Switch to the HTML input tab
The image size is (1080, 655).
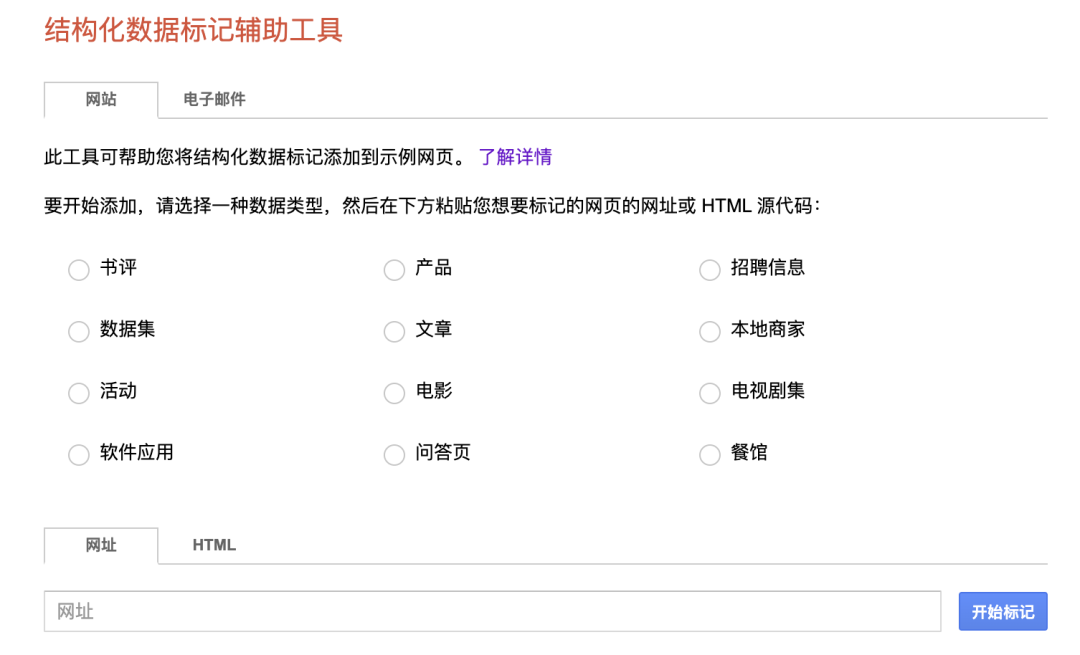[x=214, y=545]
